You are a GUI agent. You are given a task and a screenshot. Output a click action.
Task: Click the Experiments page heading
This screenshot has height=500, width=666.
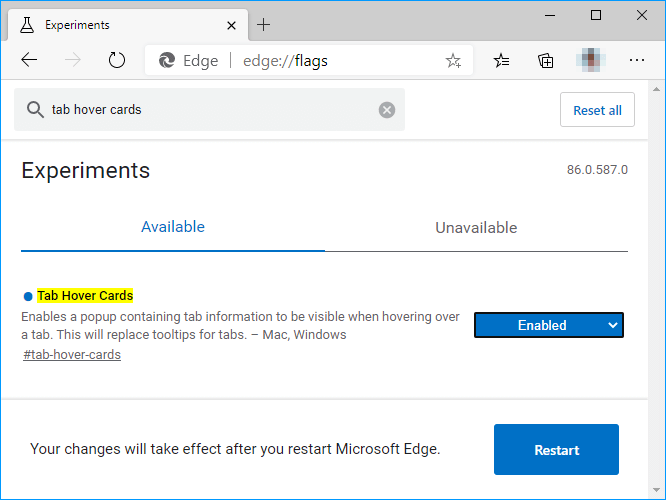[x=86, y=171]
